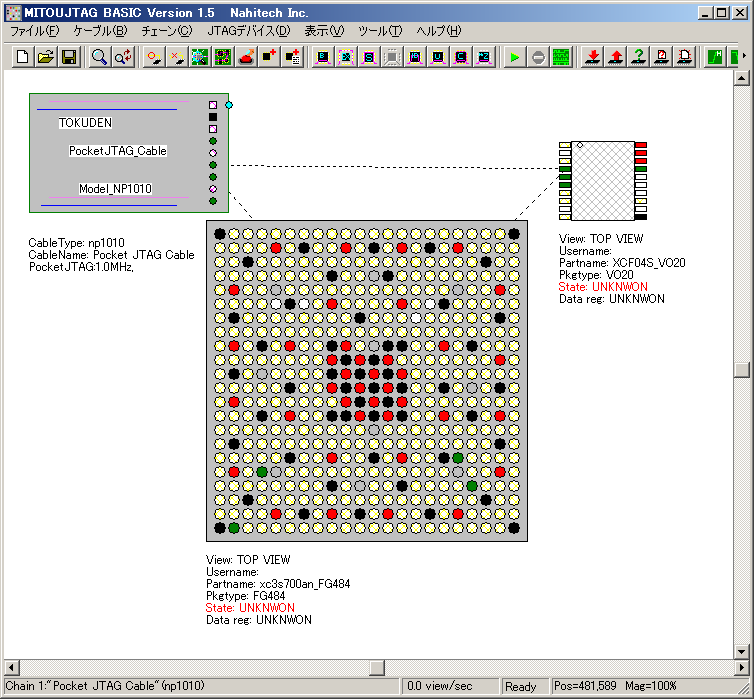Image resolution: width=754 pixels, height=699 pixels.
Task: Open the ファイル(F) menu
Action: coord(35,31)
